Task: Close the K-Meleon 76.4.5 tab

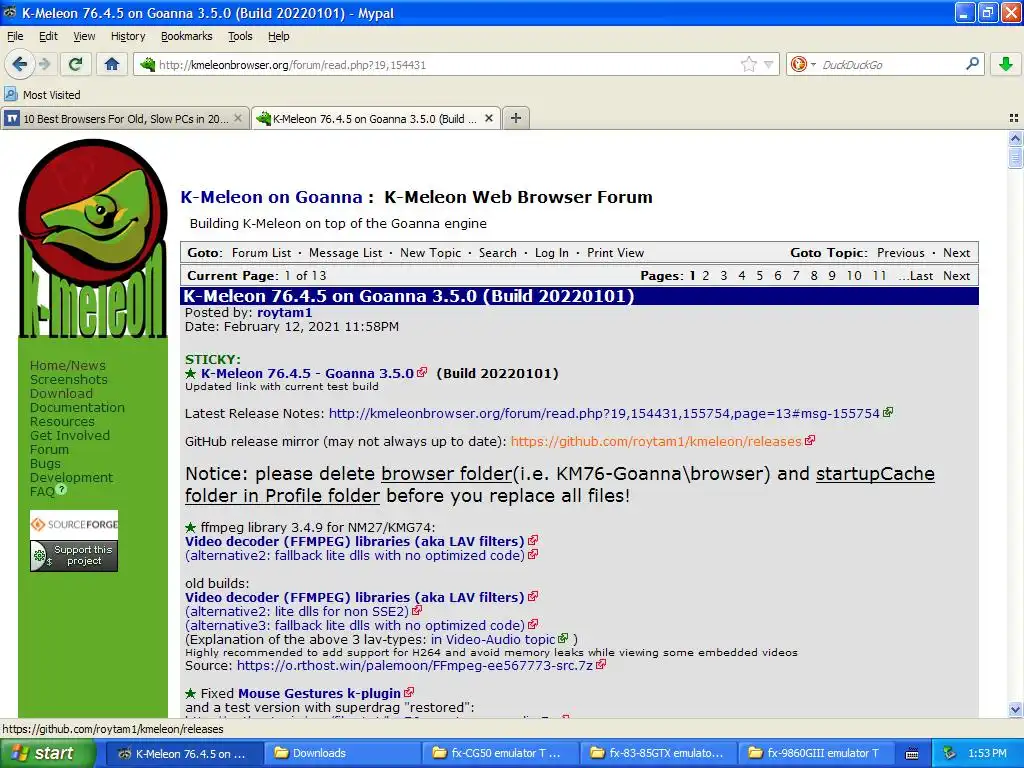Action: tap(488, 118)
